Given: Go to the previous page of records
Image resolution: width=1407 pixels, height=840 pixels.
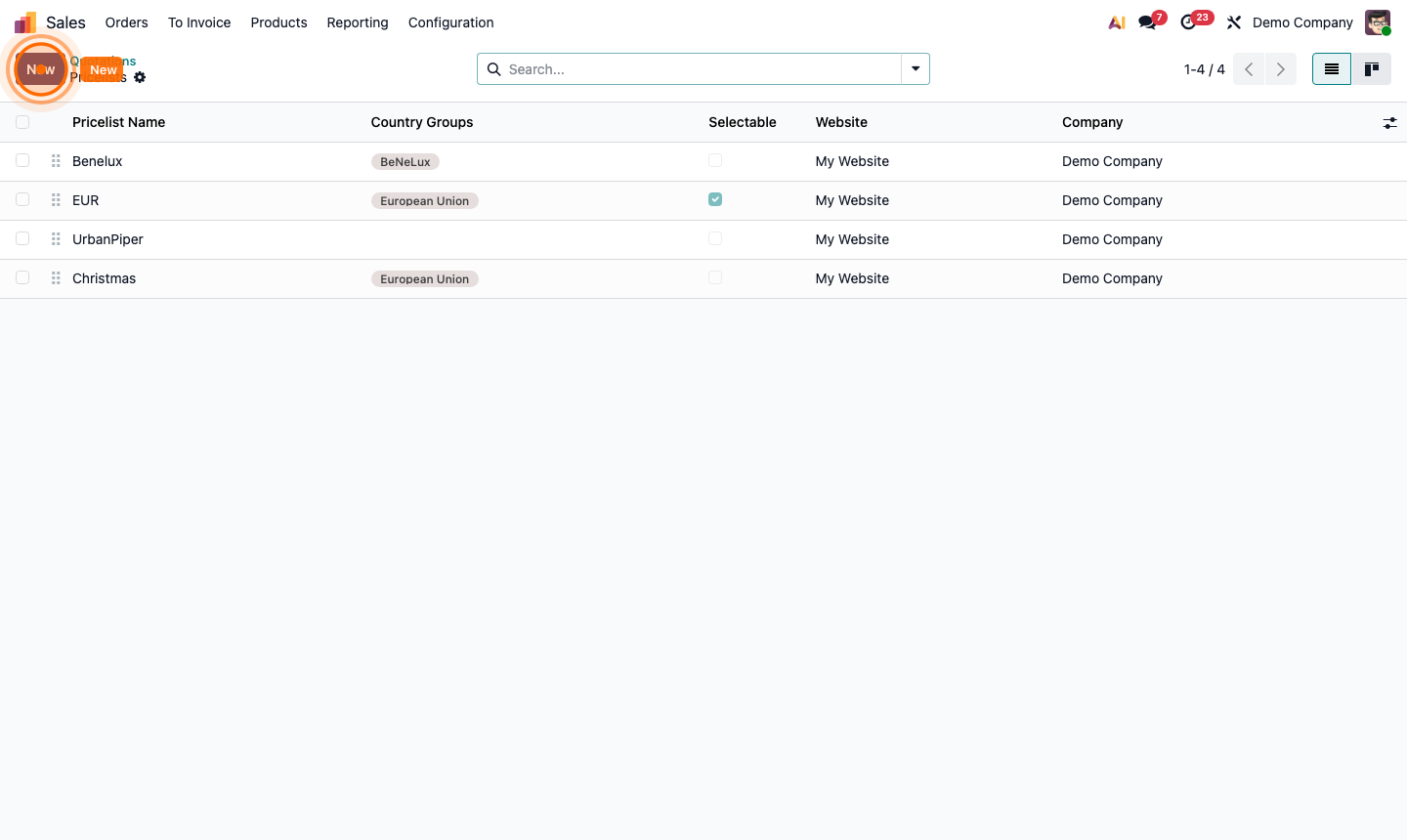Looking at the screenshot, I should click(1248, 69).
